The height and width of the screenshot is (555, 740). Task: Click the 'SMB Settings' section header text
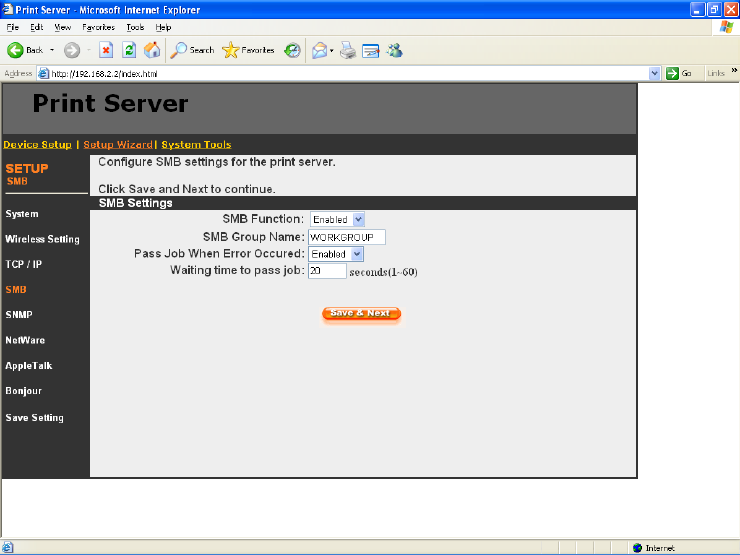tap(135, 203)
